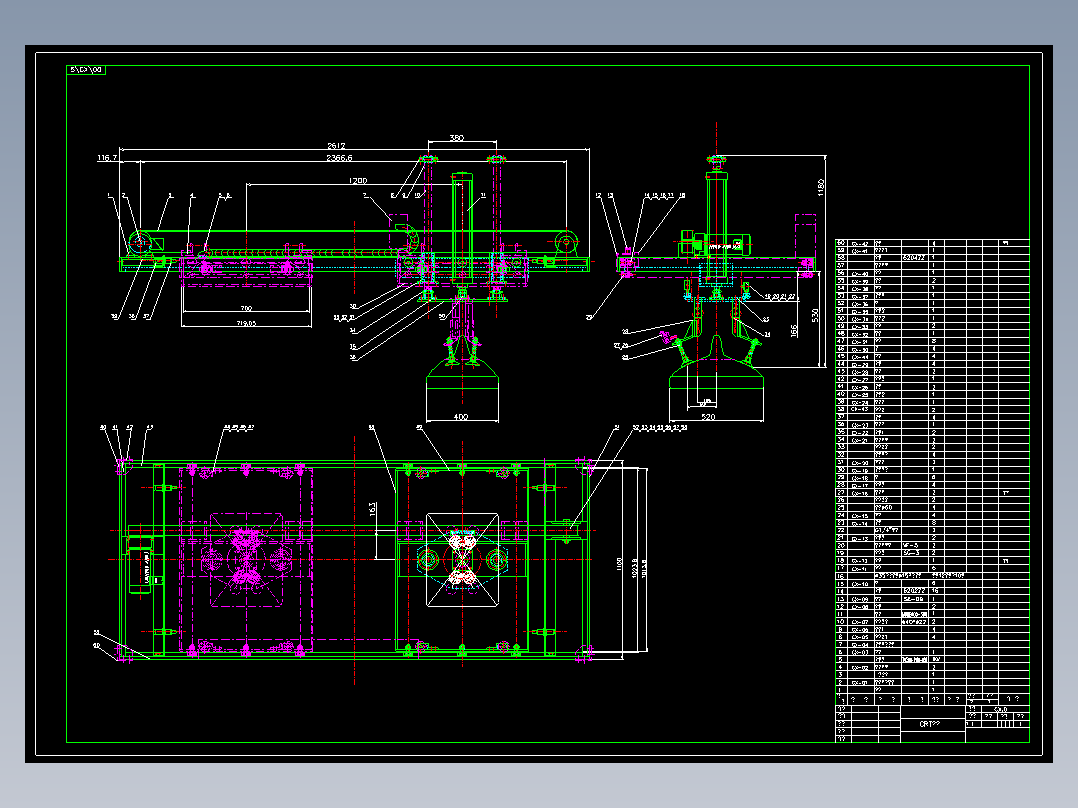1078x808 pixels.
Task: Select the 380 dimension above the column
Action: (x=456, y=138)
